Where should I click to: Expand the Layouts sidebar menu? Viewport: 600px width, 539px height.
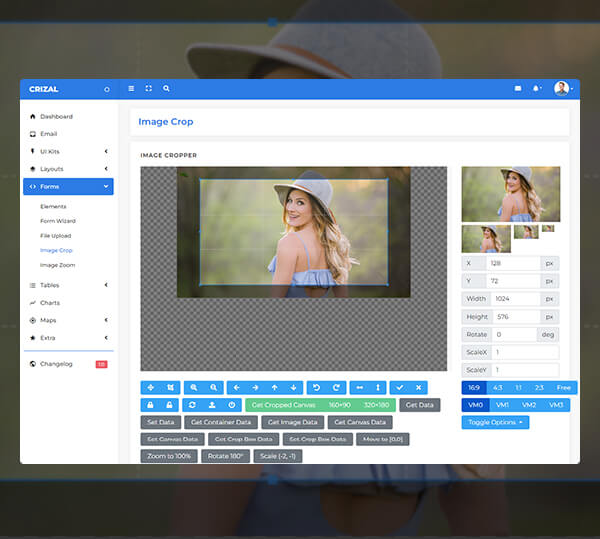pos(68,169)
